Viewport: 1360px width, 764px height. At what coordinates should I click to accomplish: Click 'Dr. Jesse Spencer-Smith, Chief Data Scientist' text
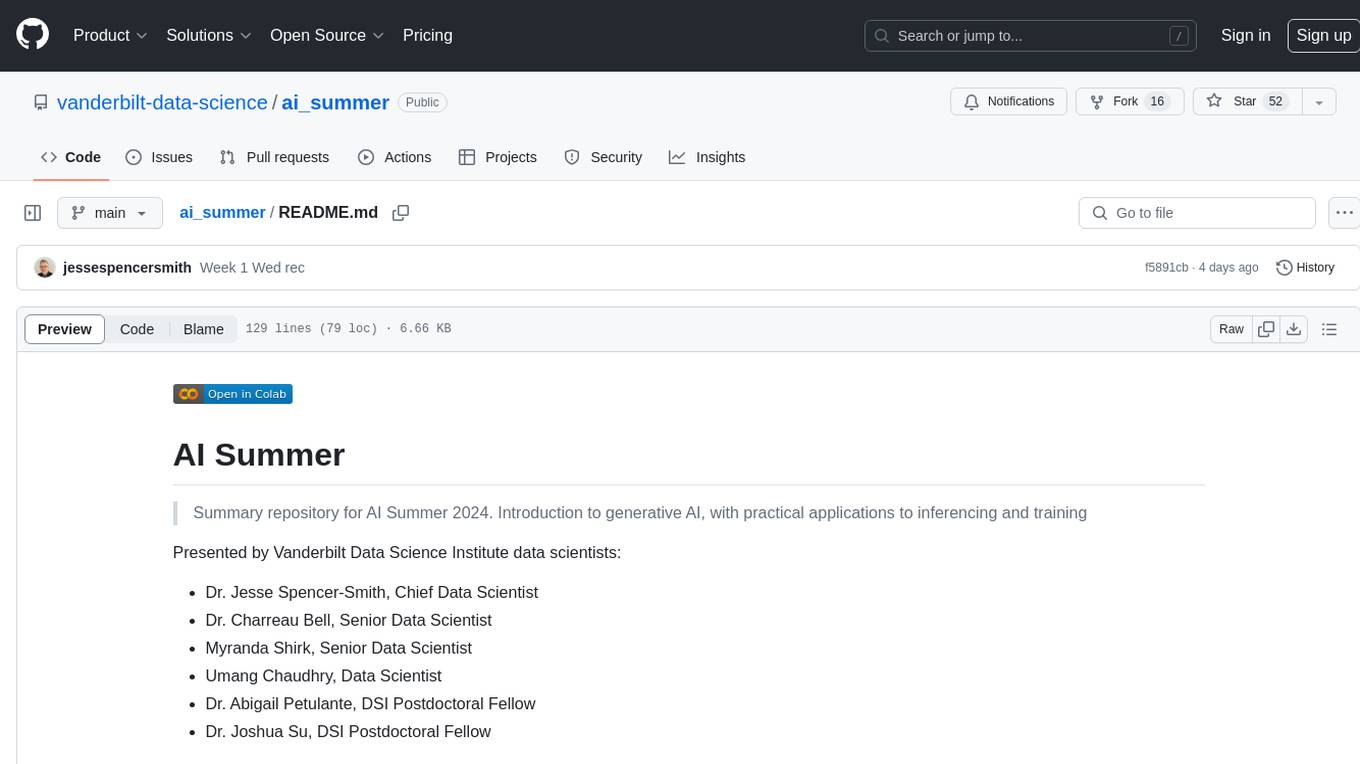[x=372, y=592]
